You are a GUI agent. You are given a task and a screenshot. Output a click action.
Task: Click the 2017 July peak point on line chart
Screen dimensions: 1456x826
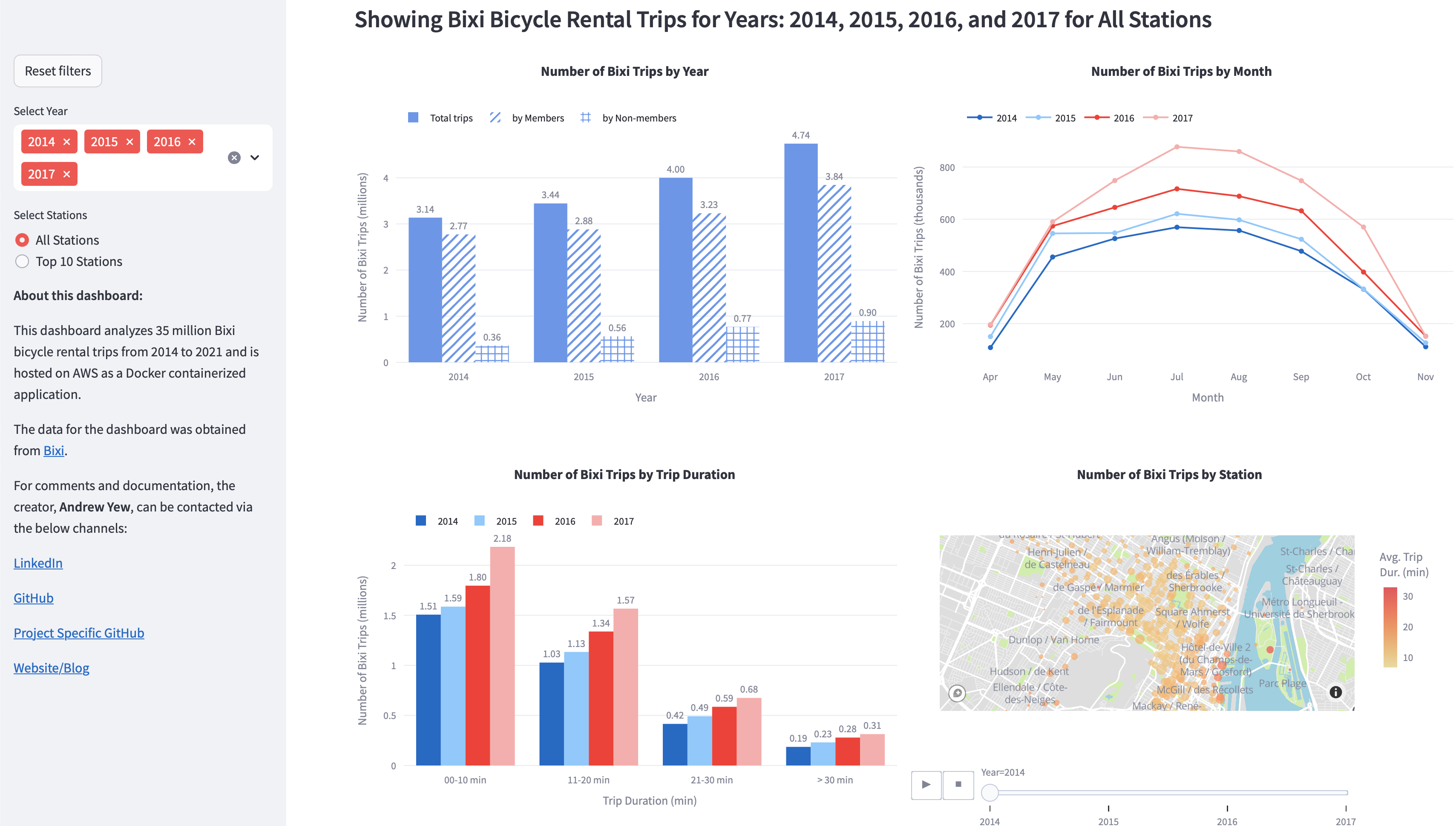click(x=1177, y=146)
